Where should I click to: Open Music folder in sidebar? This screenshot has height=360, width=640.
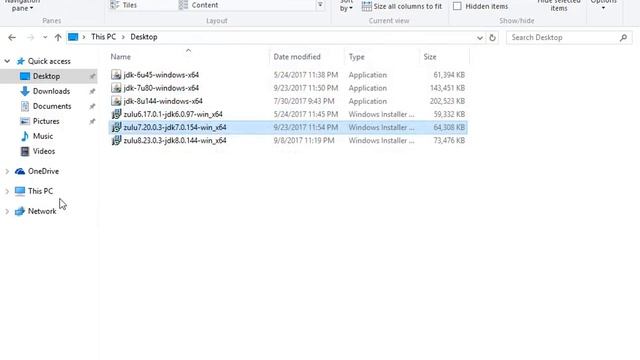[x=42, y=136]
